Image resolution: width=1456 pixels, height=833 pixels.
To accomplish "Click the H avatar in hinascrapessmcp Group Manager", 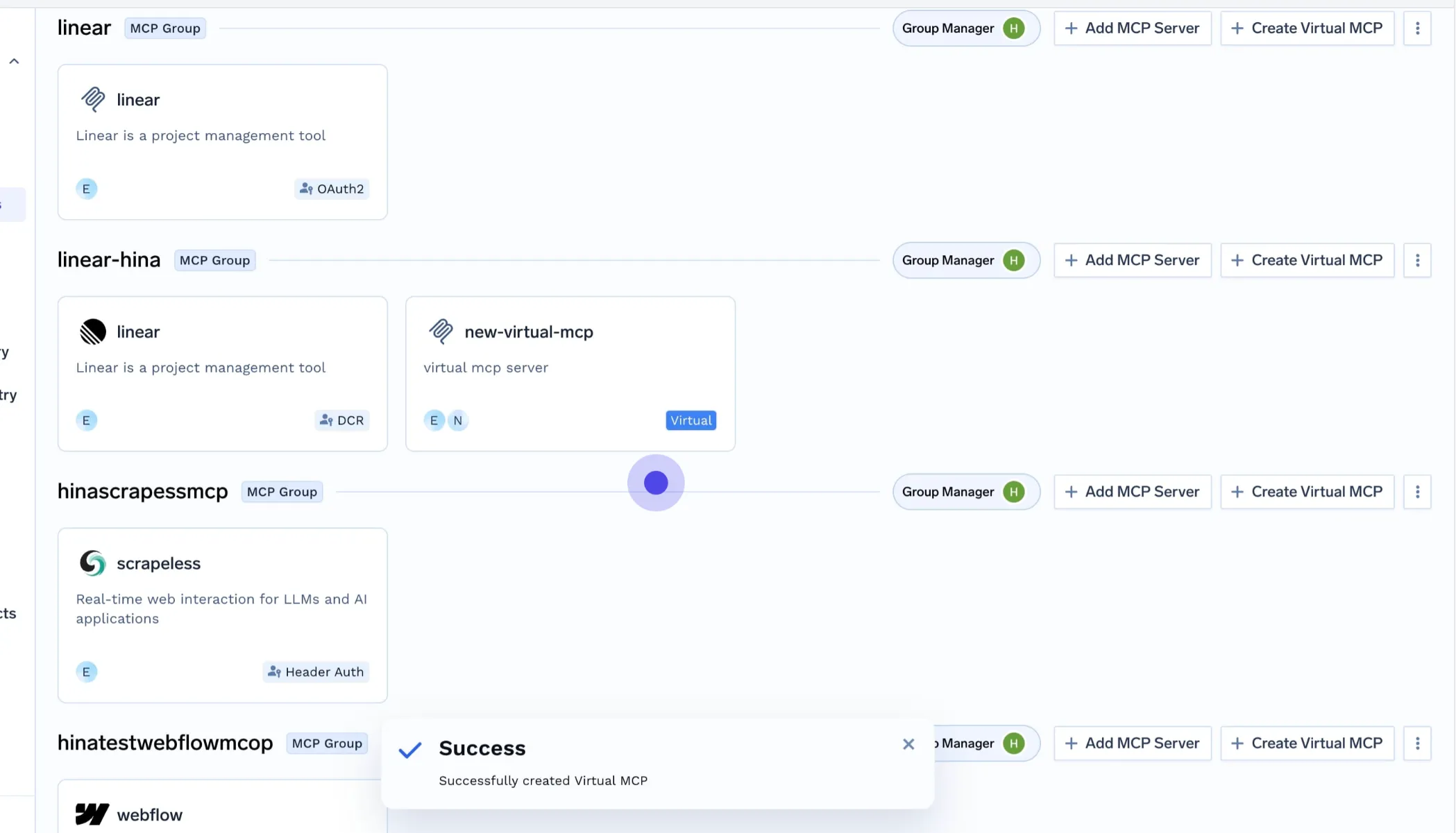I will pos(1013,492).
